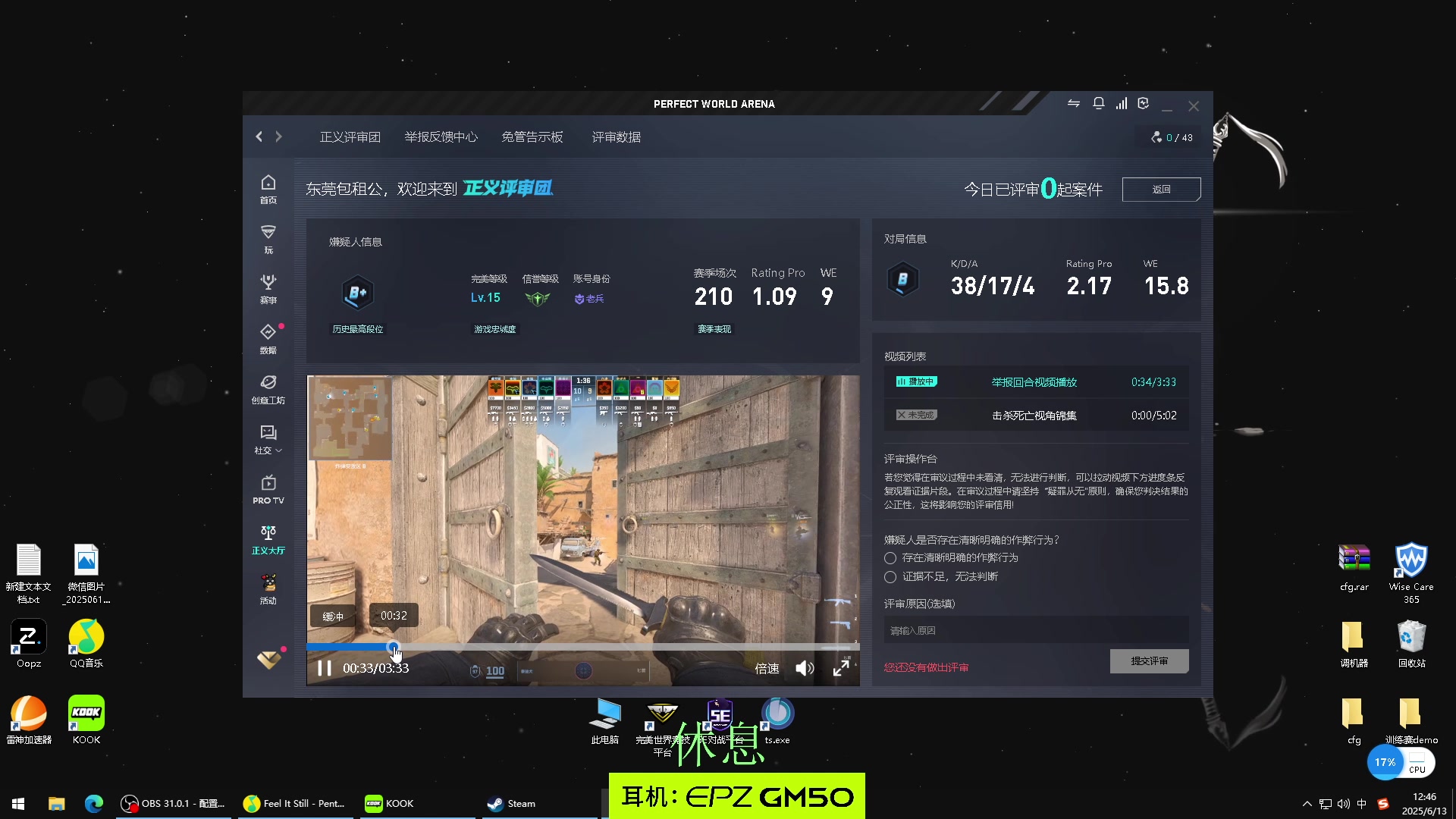Select 举报回合视频播放 video row
This screenshot has height=819, width=1456.
coord(1036,382)
